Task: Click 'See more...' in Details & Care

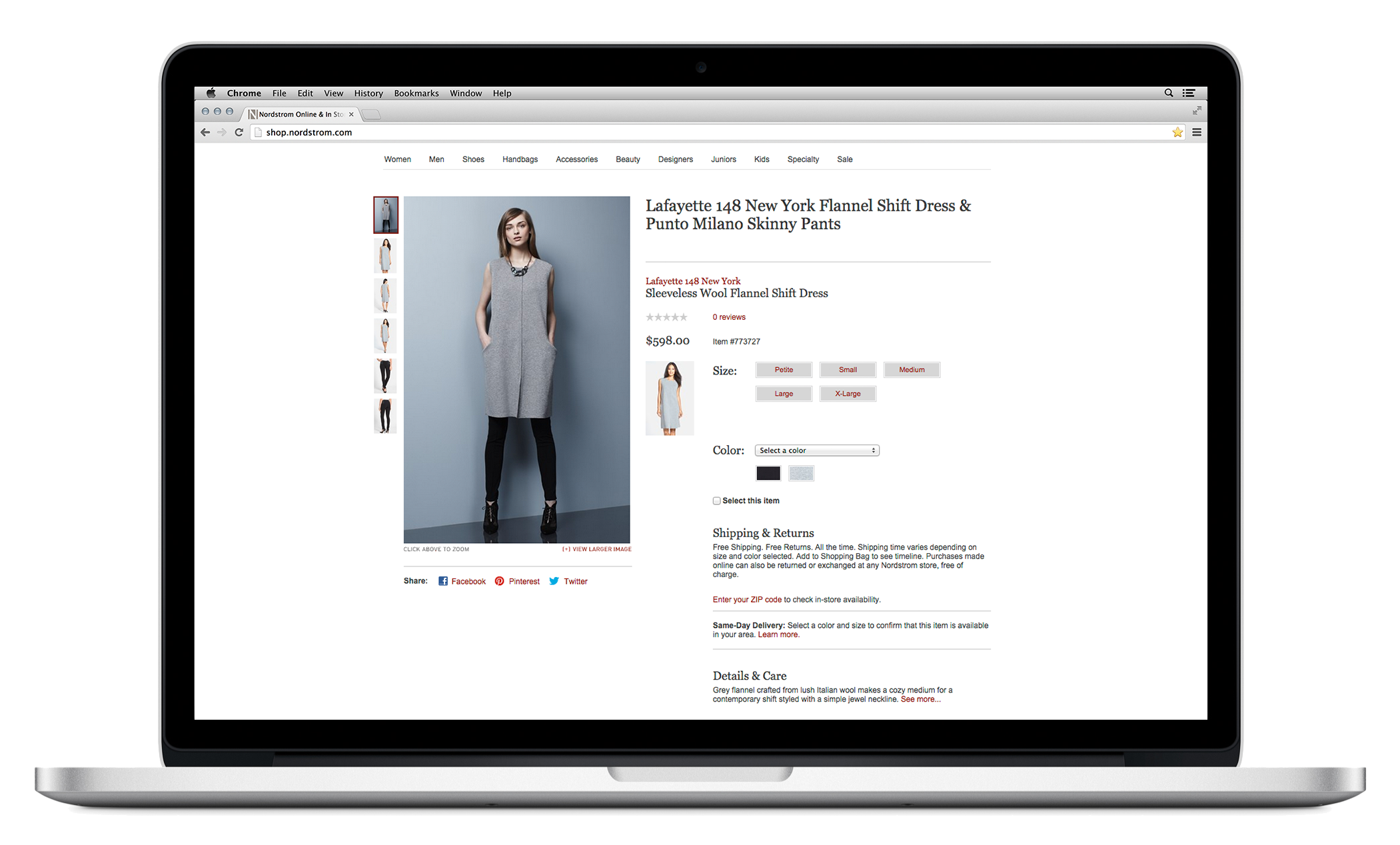Action: click(921, 699)
